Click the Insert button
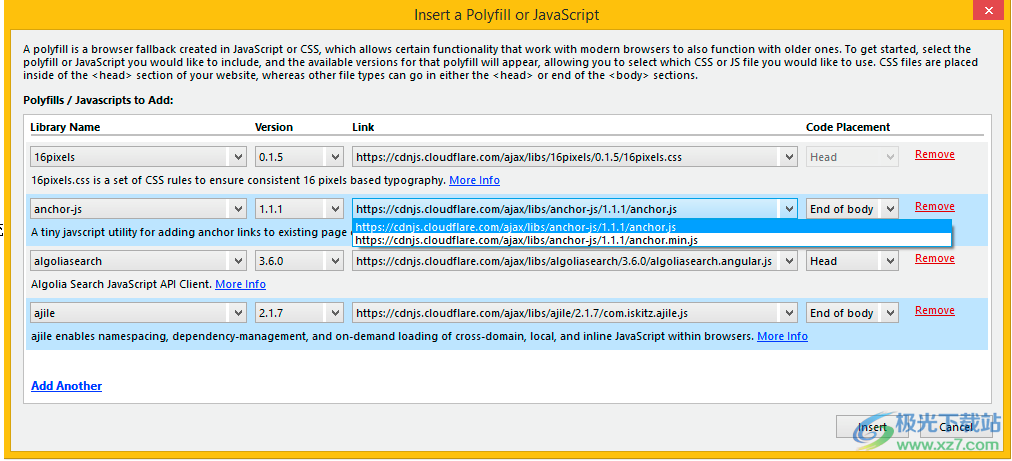This screenshot has height=461, width=1012. click(872, 427)
